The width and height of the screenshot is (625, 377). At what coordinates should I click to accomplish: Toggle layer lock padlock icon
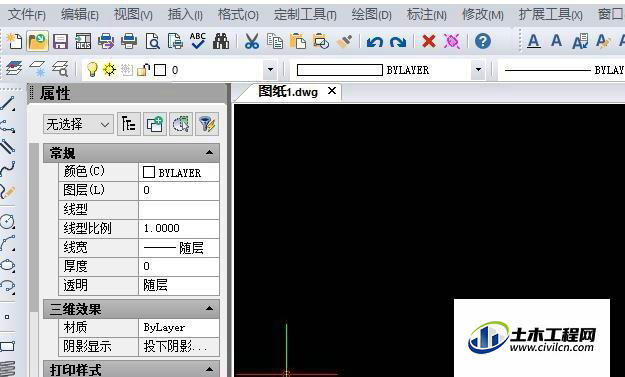143,70
